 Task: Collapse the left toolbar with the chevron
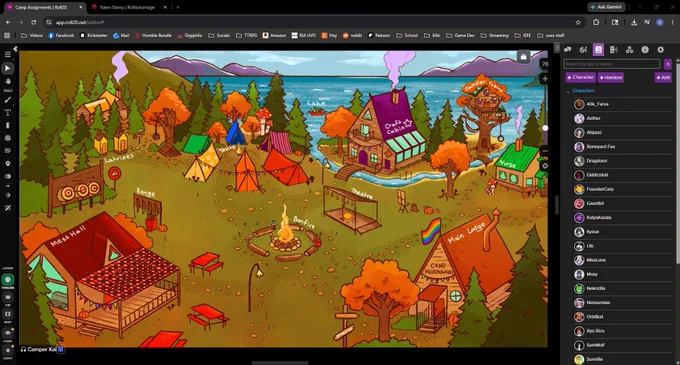pos(16,49)
